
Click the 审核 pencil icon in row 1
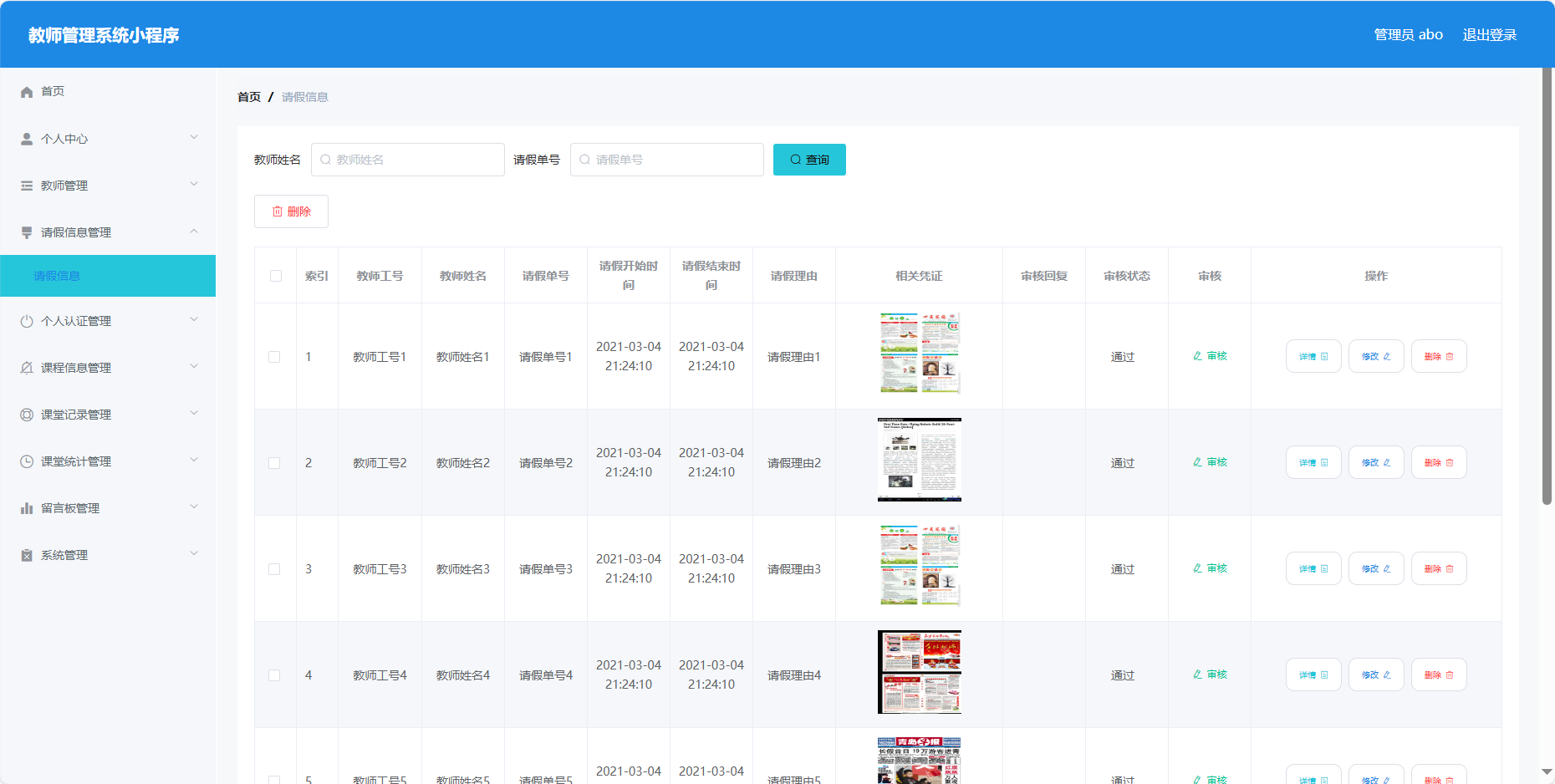tap(1198, 356)
